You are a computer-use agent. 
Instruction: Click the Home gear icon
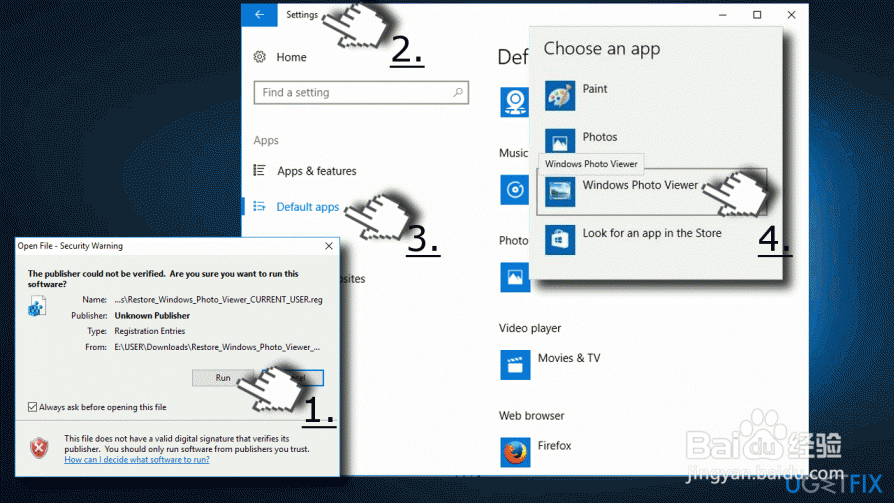[x=260, y=56]
